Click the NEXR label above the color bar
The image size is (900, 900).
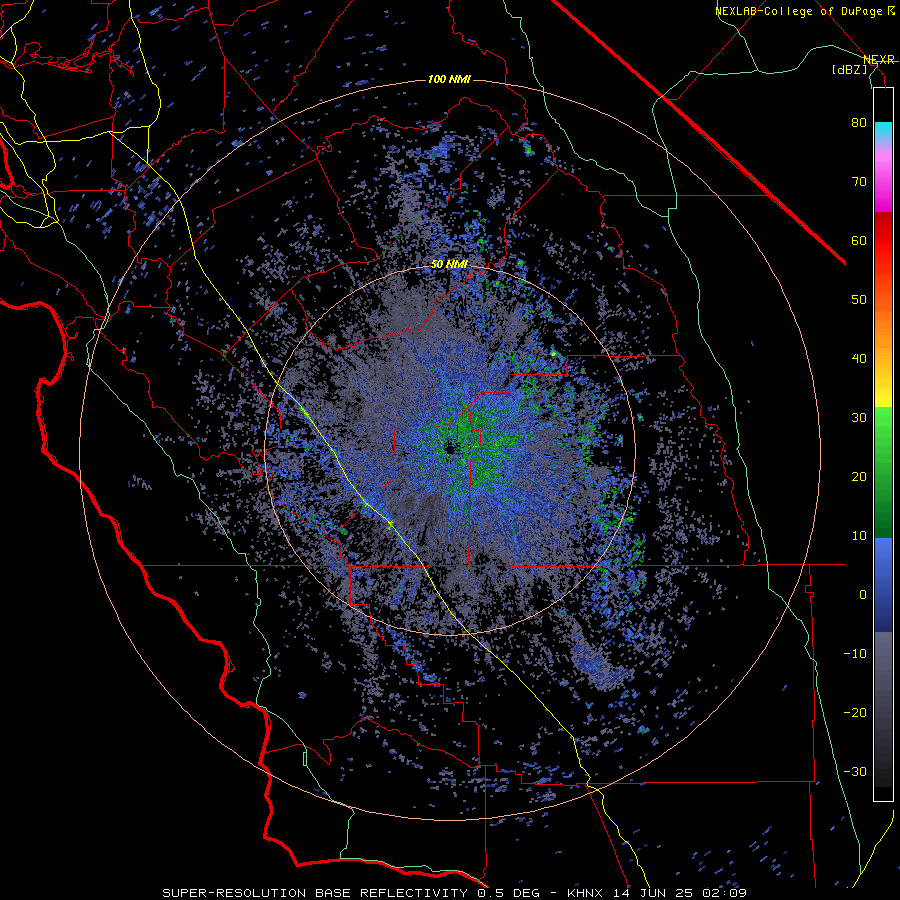[x=879, y=60]
